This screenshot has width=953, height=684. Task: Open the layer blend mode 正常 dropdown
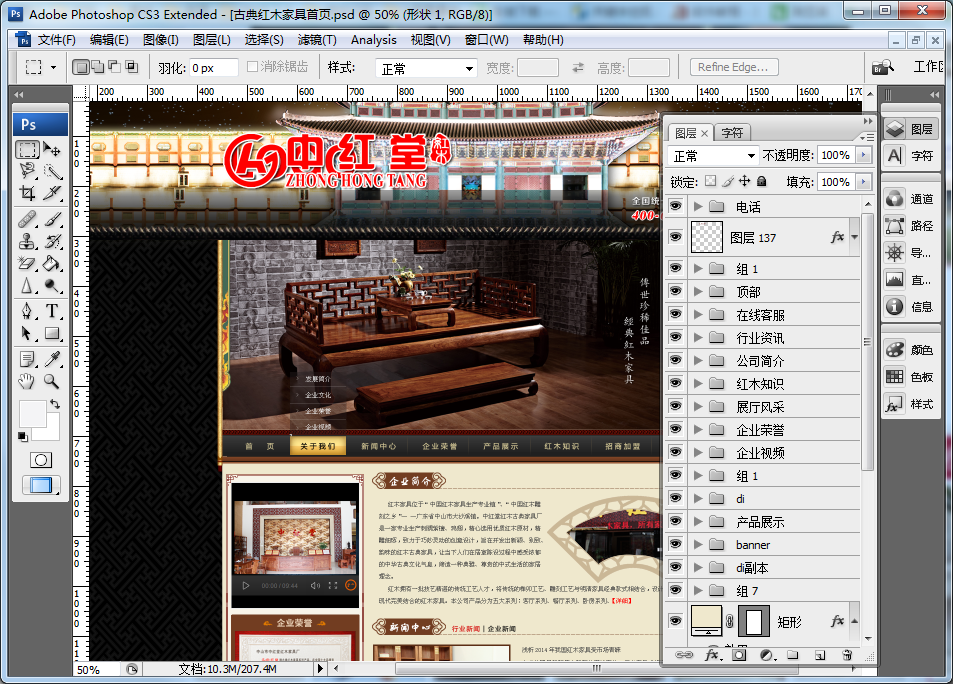coord(714,156)
